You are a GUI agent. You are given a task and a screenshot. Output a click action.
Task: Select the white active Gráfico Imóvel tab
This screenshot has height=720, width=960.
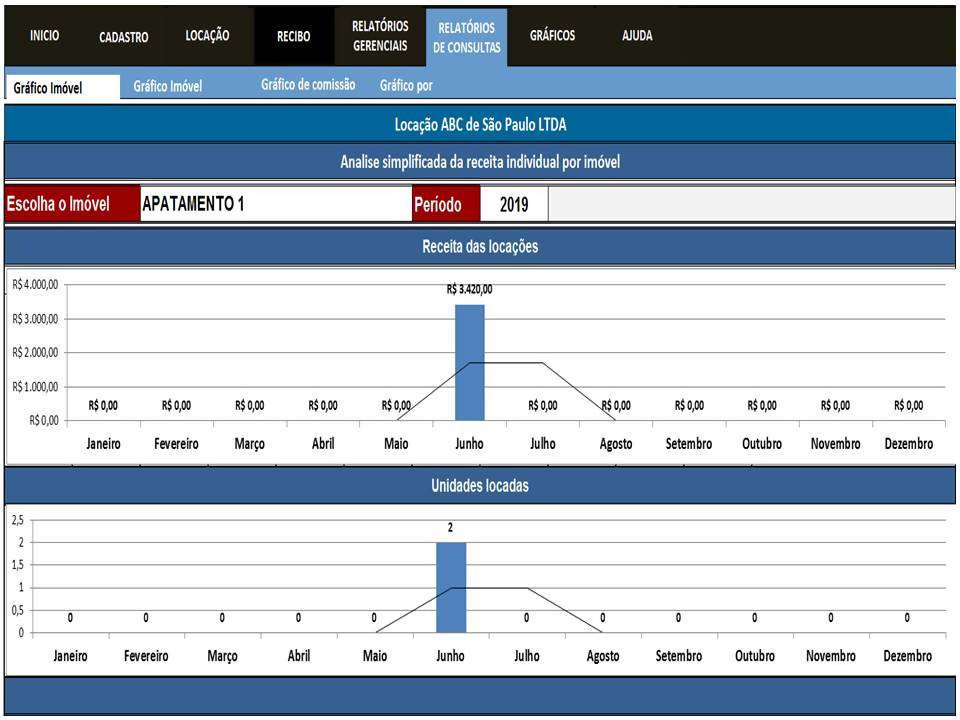(48, 88)
